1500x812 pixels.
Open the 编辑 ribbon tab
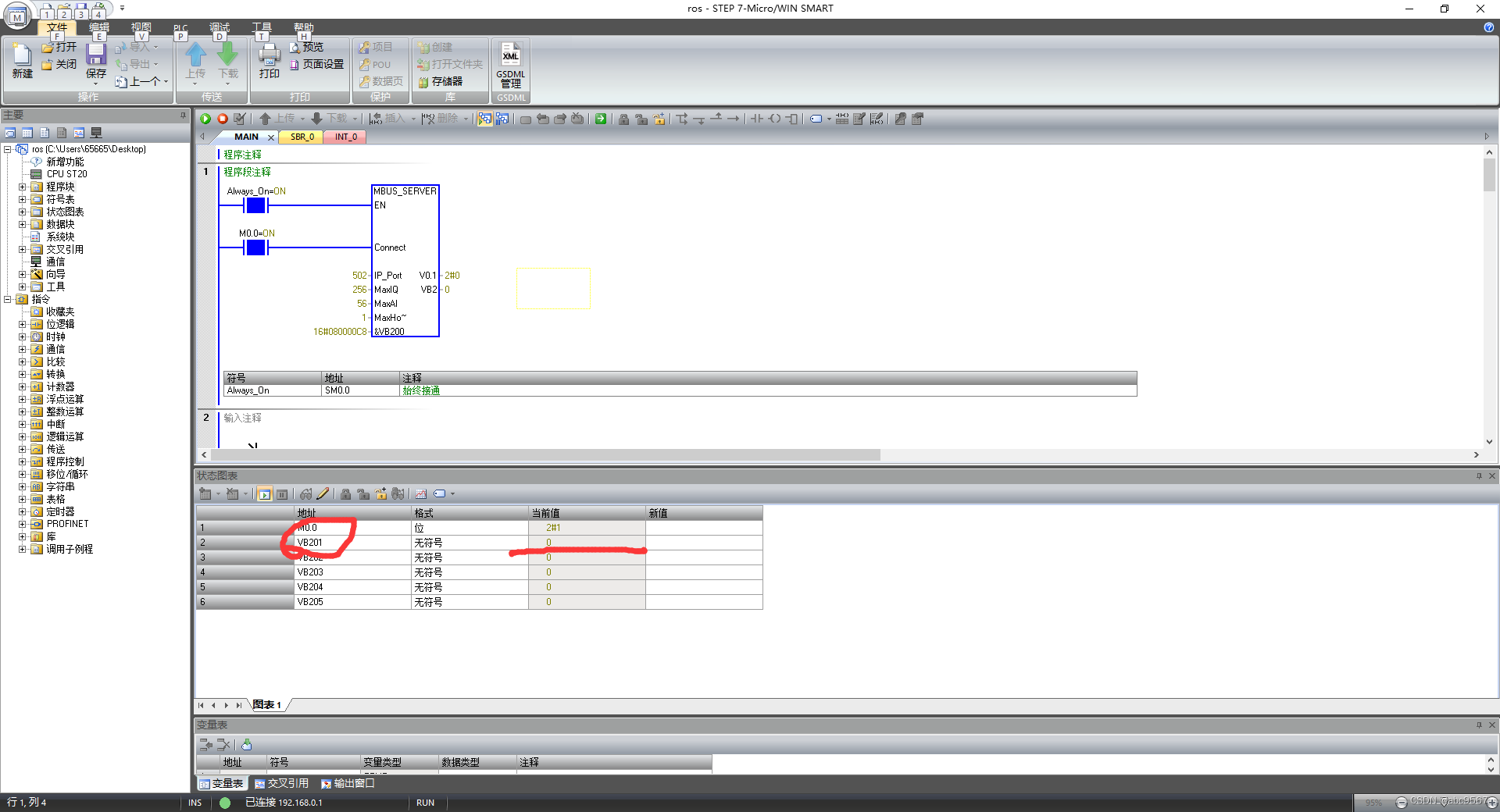[x=99, y=27]
